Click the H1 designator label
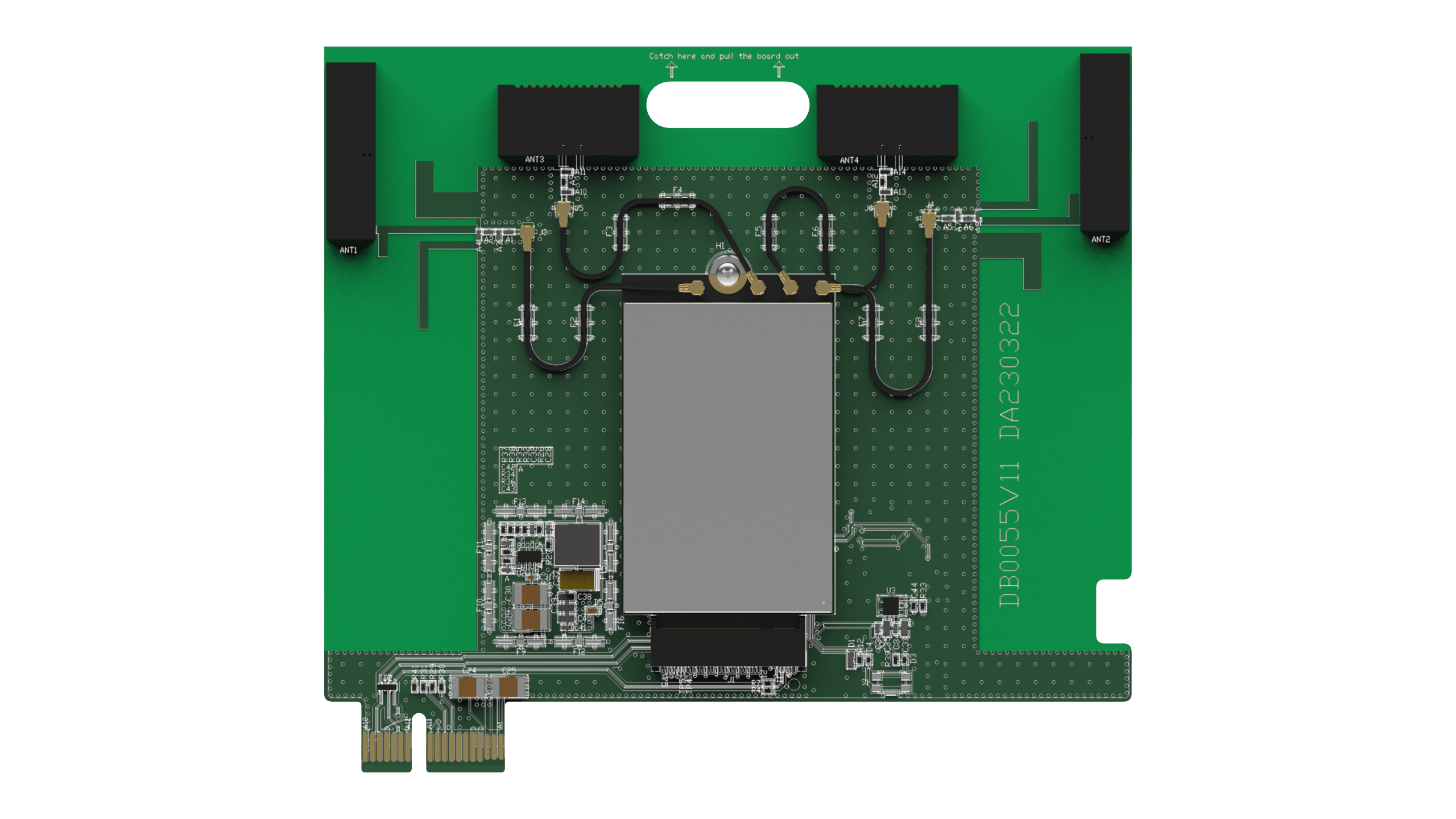Viewport: 1456px width, 819px height. [x=720, y=246]
